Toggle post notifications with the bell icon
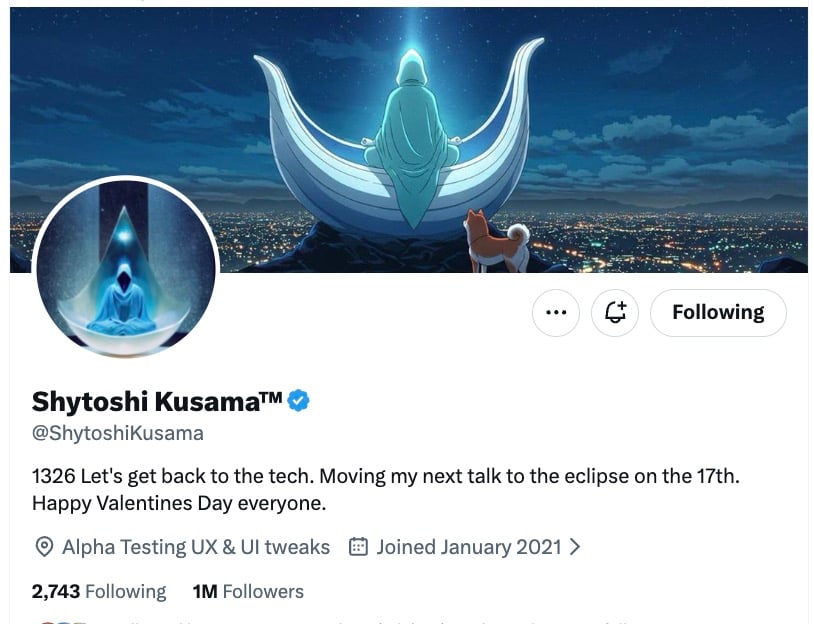Viewport: 814px width, 624px height. click(x=615, y=313)
